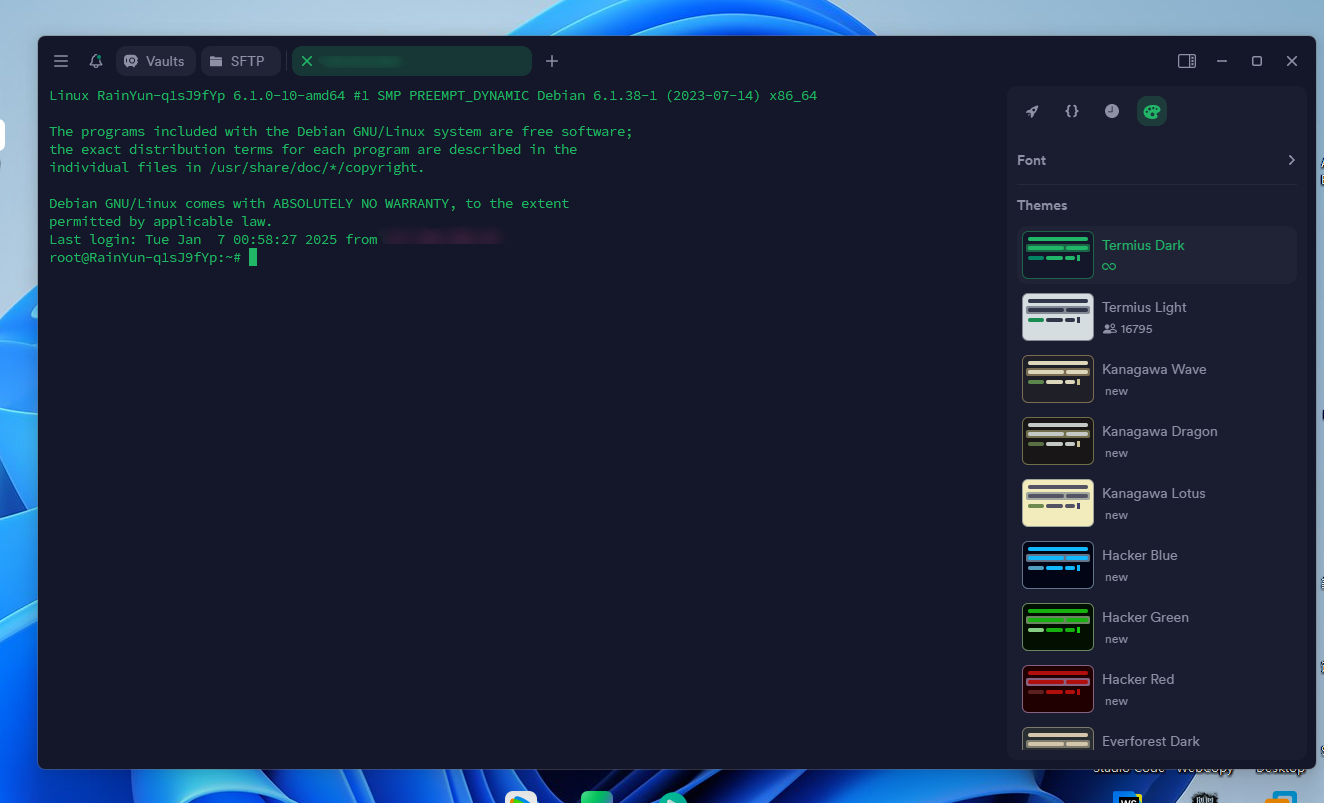
Task: Expand the Font settings chevron
Action: pos(1291,160)
